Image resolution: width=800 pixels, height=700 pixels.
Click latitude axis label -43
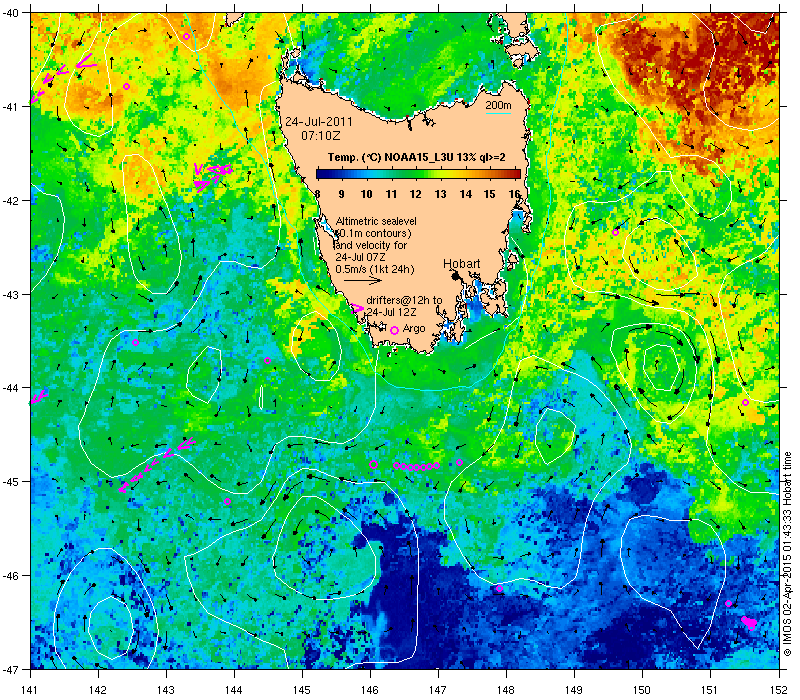pyautogui.click(x=12, y=294)
